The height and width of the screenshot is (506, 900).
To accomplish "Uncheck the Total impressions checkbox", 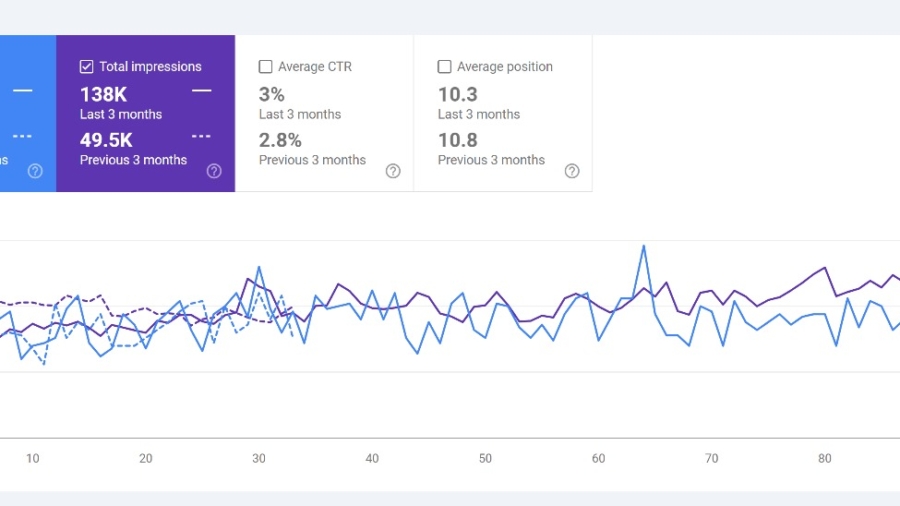I will point(87,67).
